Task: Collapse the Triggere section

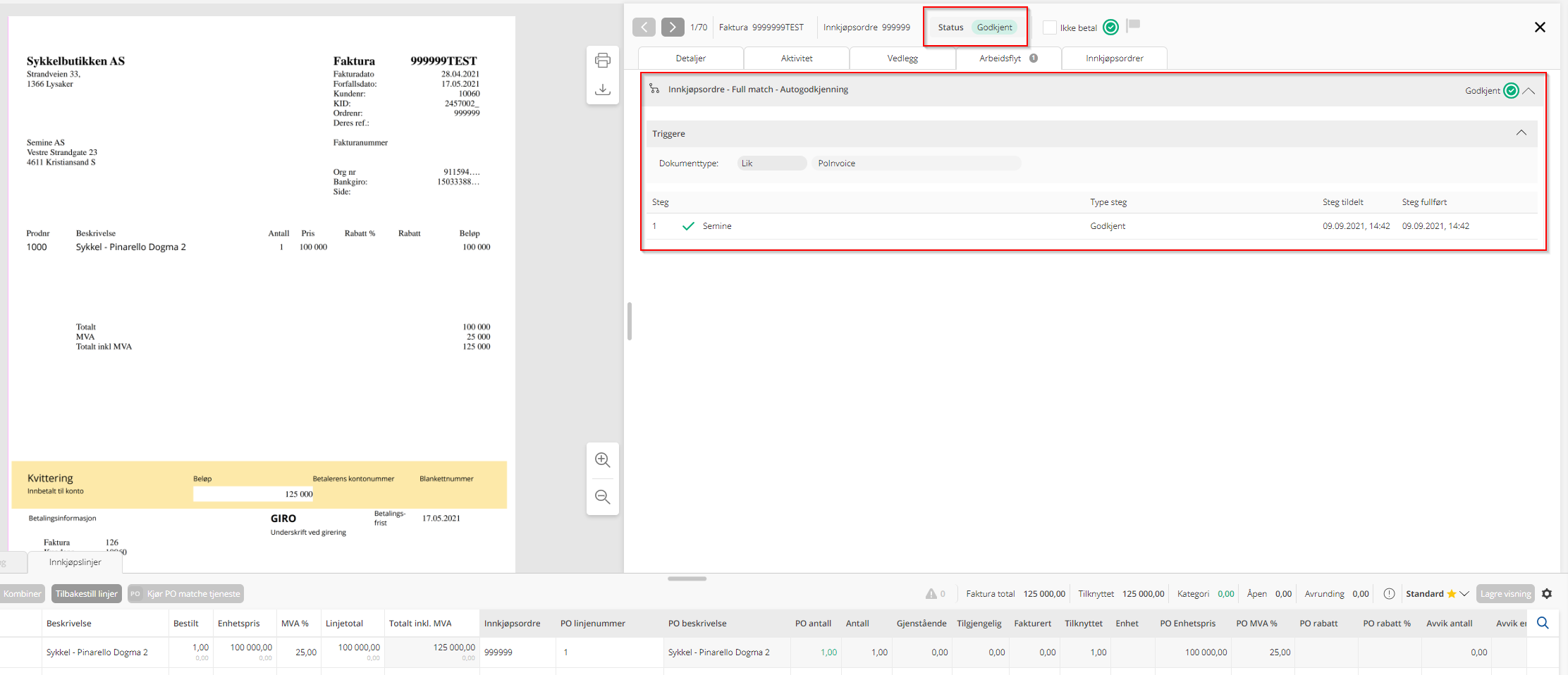Action: point(1521,133)
